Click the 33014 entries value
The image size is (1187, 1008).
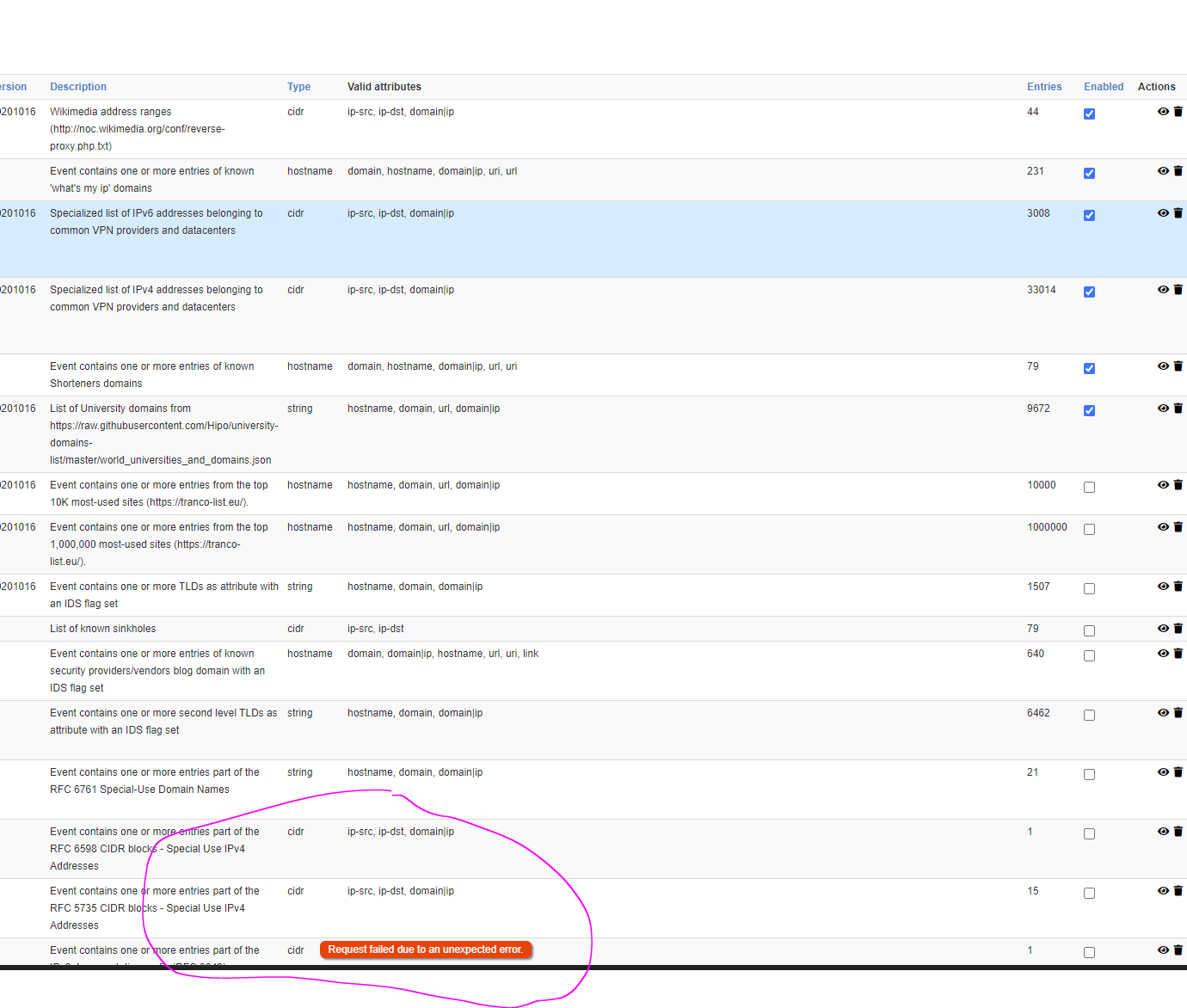click(1042, 290)
